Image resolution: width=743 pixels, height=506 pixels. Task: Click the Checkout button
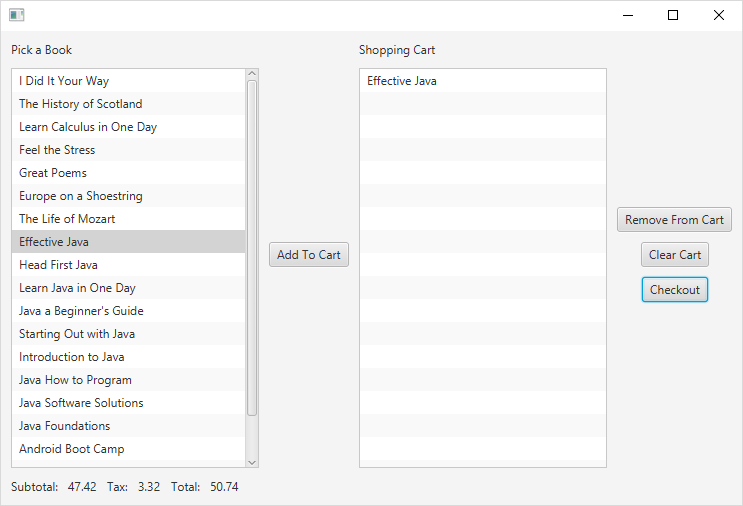(675, 289)
